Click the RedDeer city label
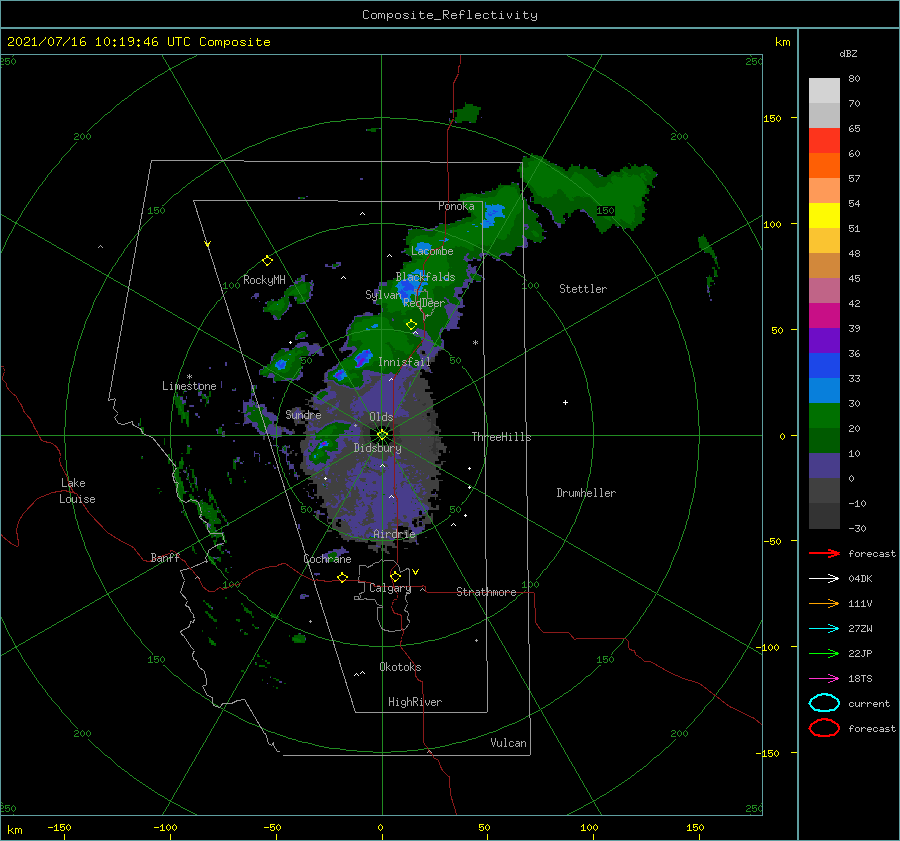Viewport: 900px width, 841px height. [x=424, y=303]
